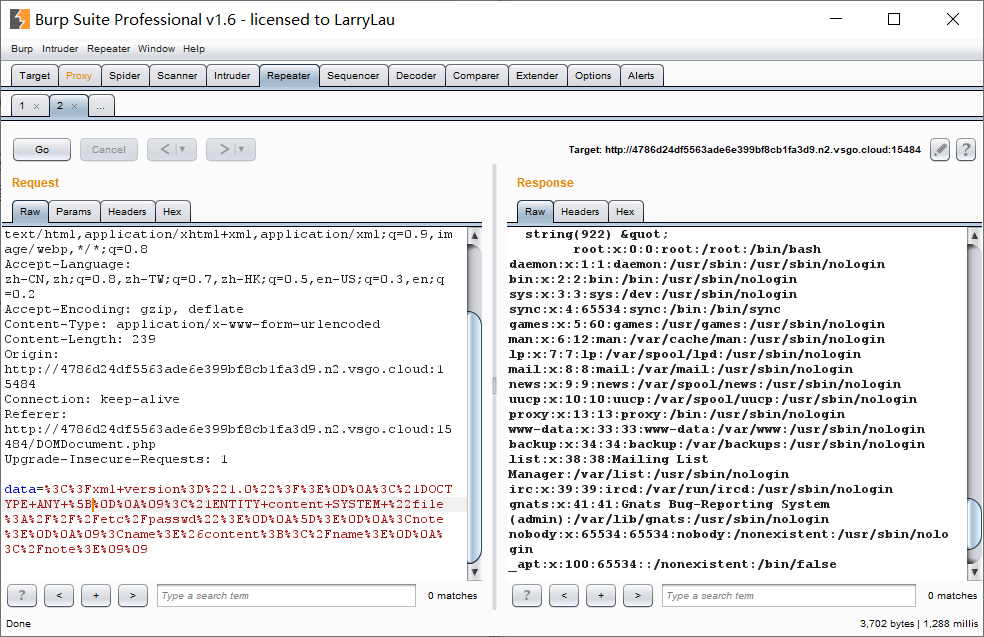Select the Request Hex tab
Viewport: 984px width, 637px height.
point(172,211)
